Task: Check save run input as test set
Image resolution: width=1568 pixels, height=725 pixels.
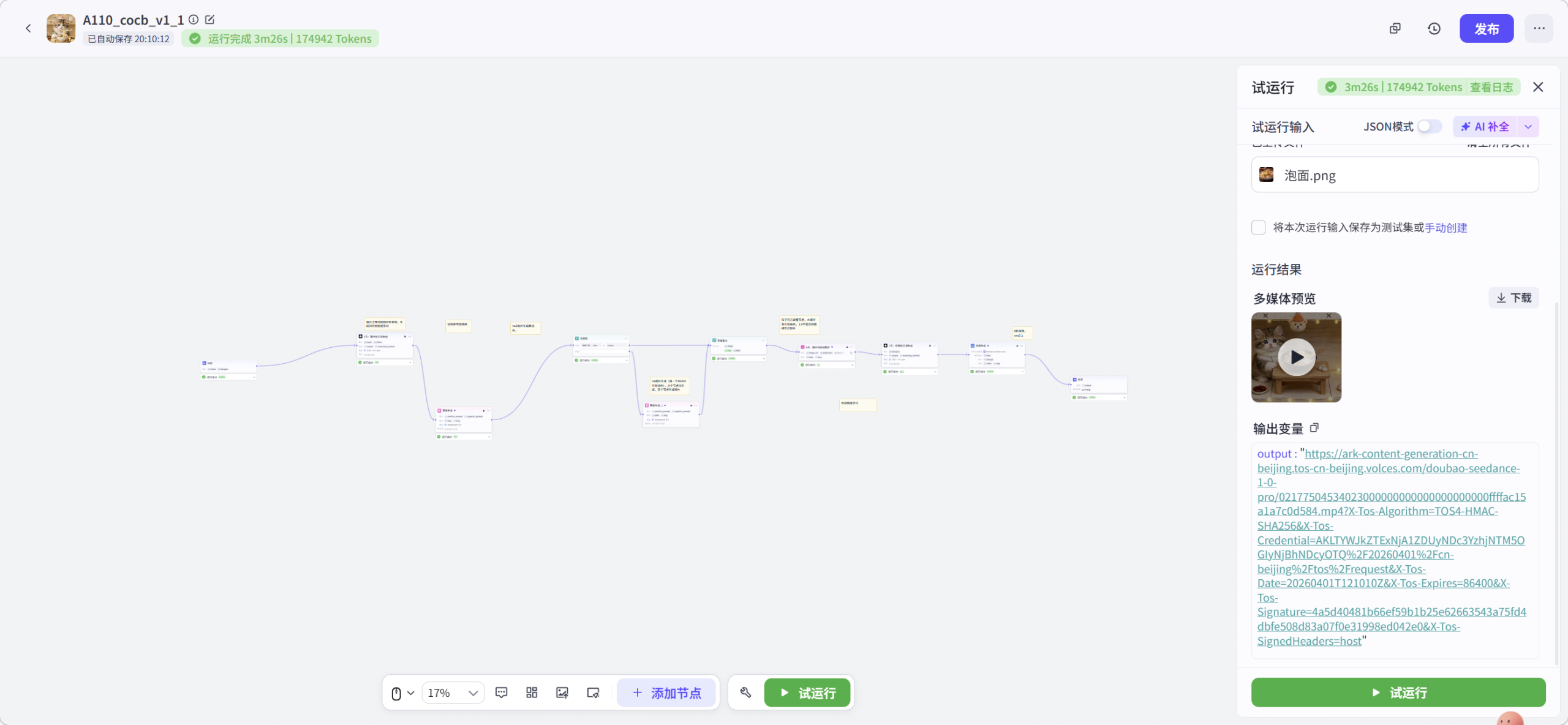Action: [1259, 227]
